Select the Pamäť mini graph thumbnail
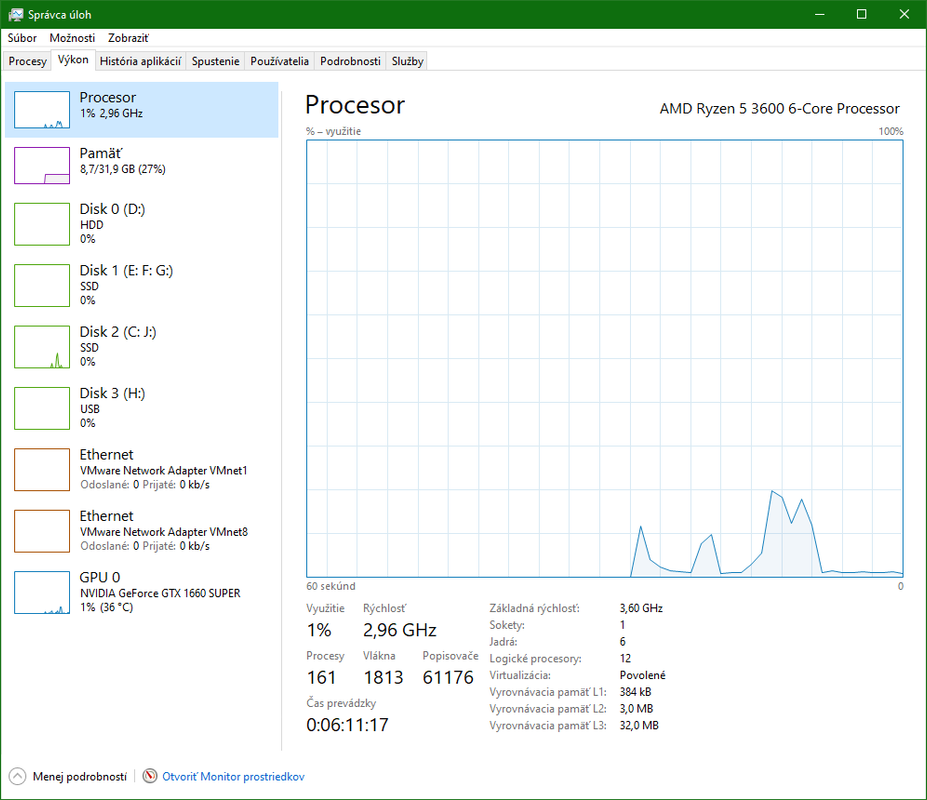The height and width of the screenshot is (800, 927). pos(42,166)
